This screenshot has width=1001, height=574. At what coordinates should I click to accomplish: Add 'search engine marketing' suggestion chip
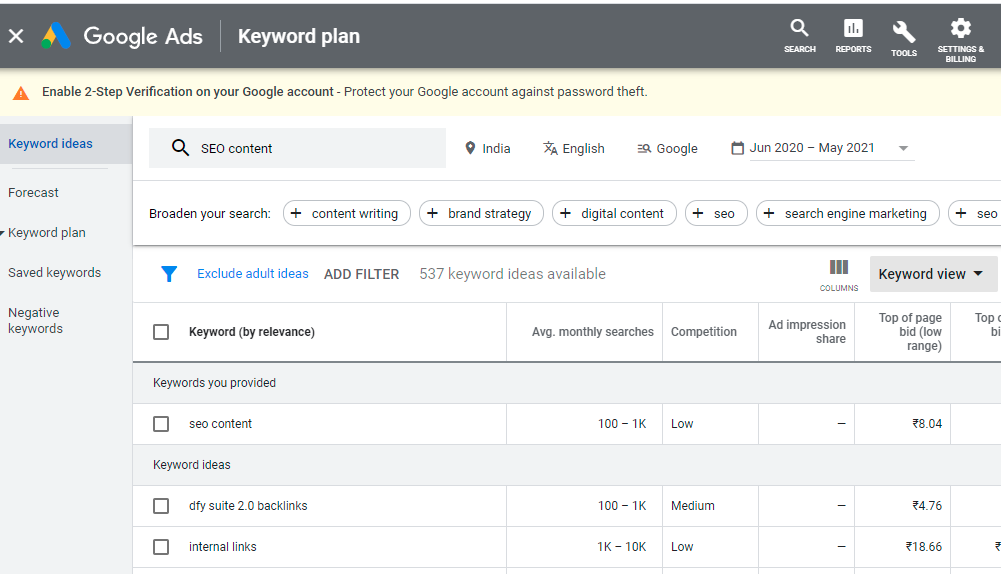coord(848,213)
